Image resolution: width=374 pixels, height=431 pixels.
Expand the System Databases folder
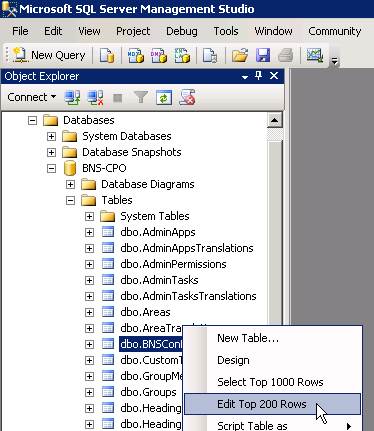(51, 136)
